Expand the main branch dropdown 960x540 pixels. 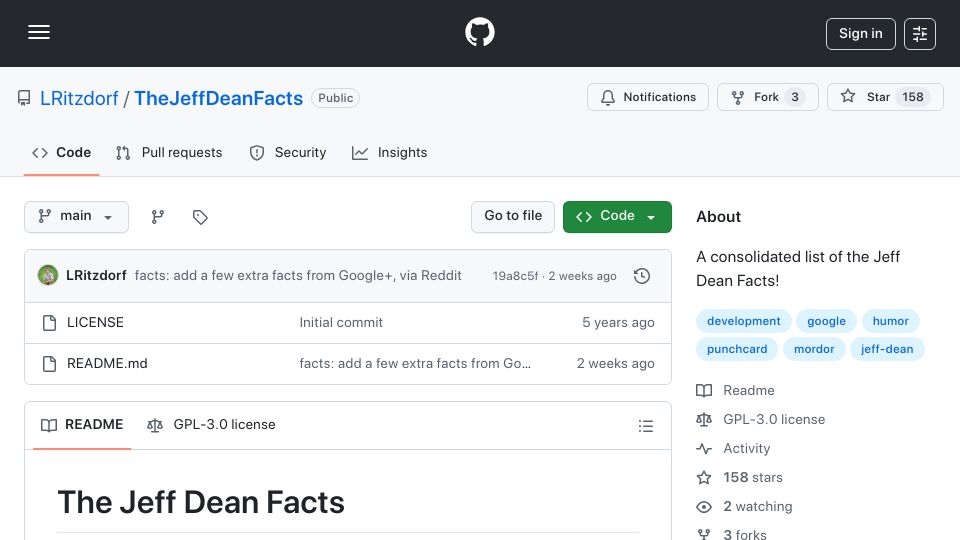click(77, 217)
